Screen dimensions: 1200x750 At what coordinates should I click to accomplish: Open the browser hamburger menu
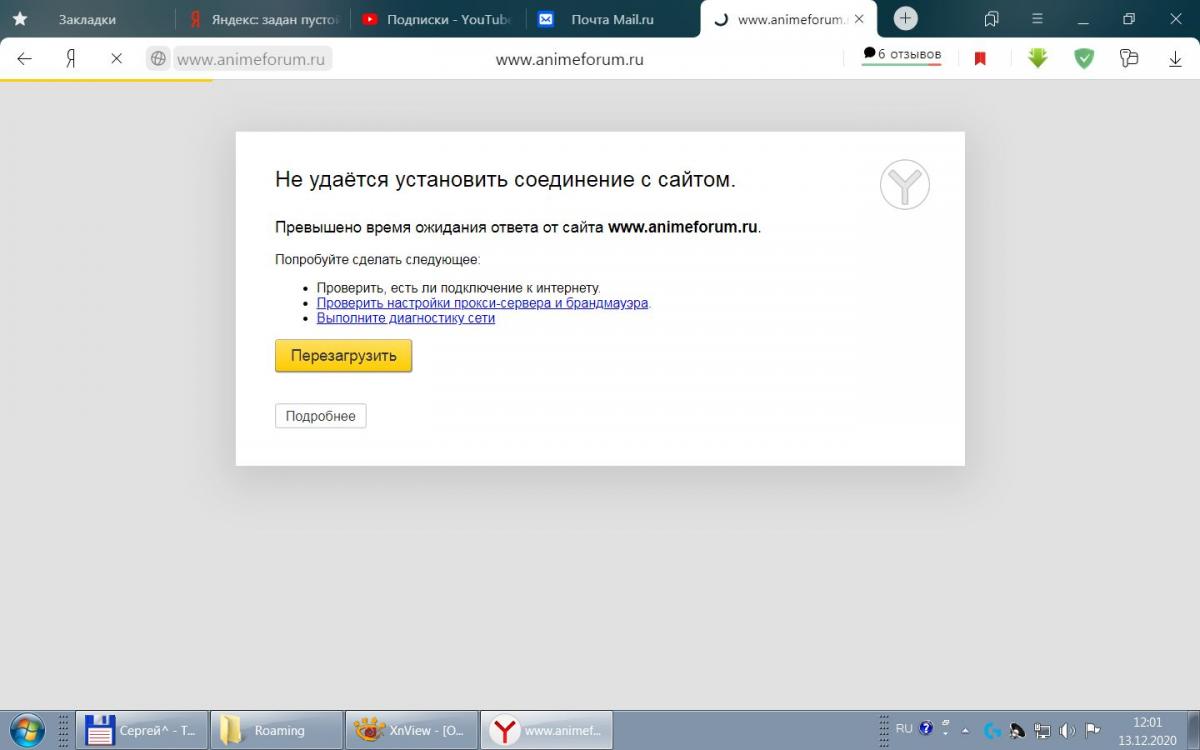click(x=1037, y=19)
